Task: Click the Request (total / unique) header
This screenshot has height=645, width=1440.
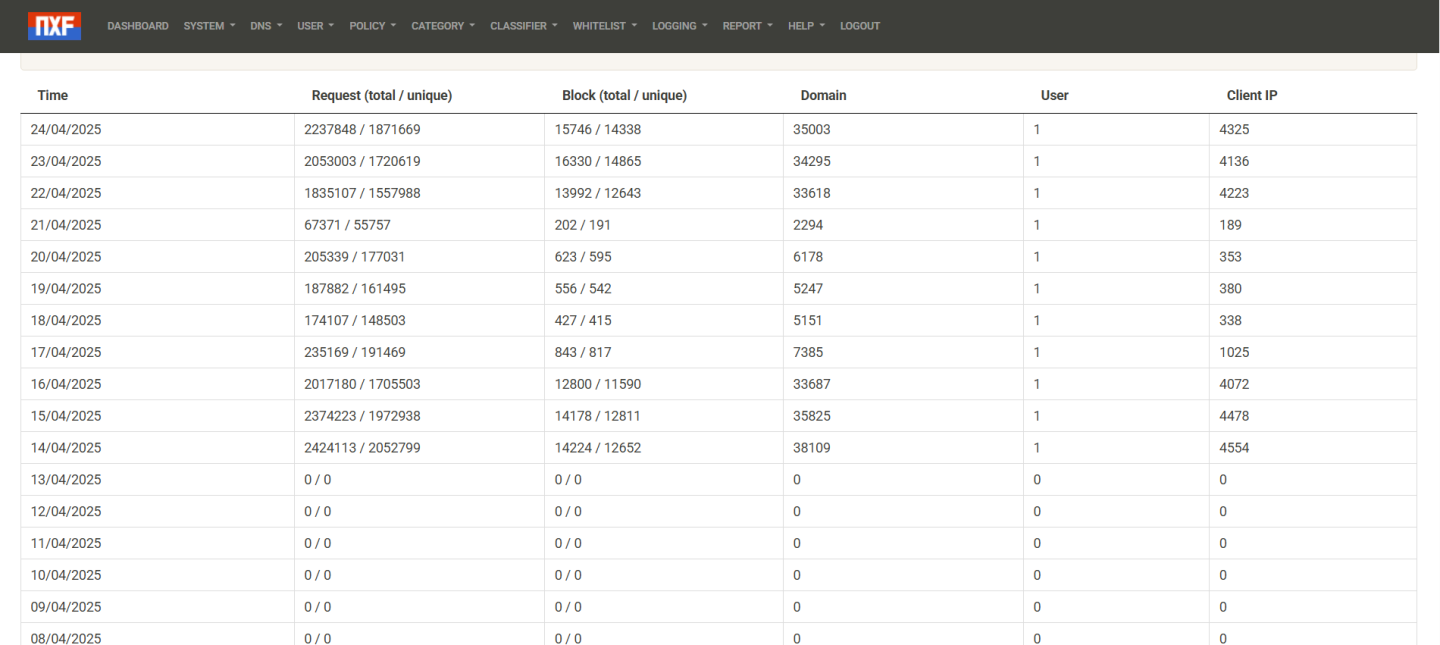Action: [x=382, y=96]
